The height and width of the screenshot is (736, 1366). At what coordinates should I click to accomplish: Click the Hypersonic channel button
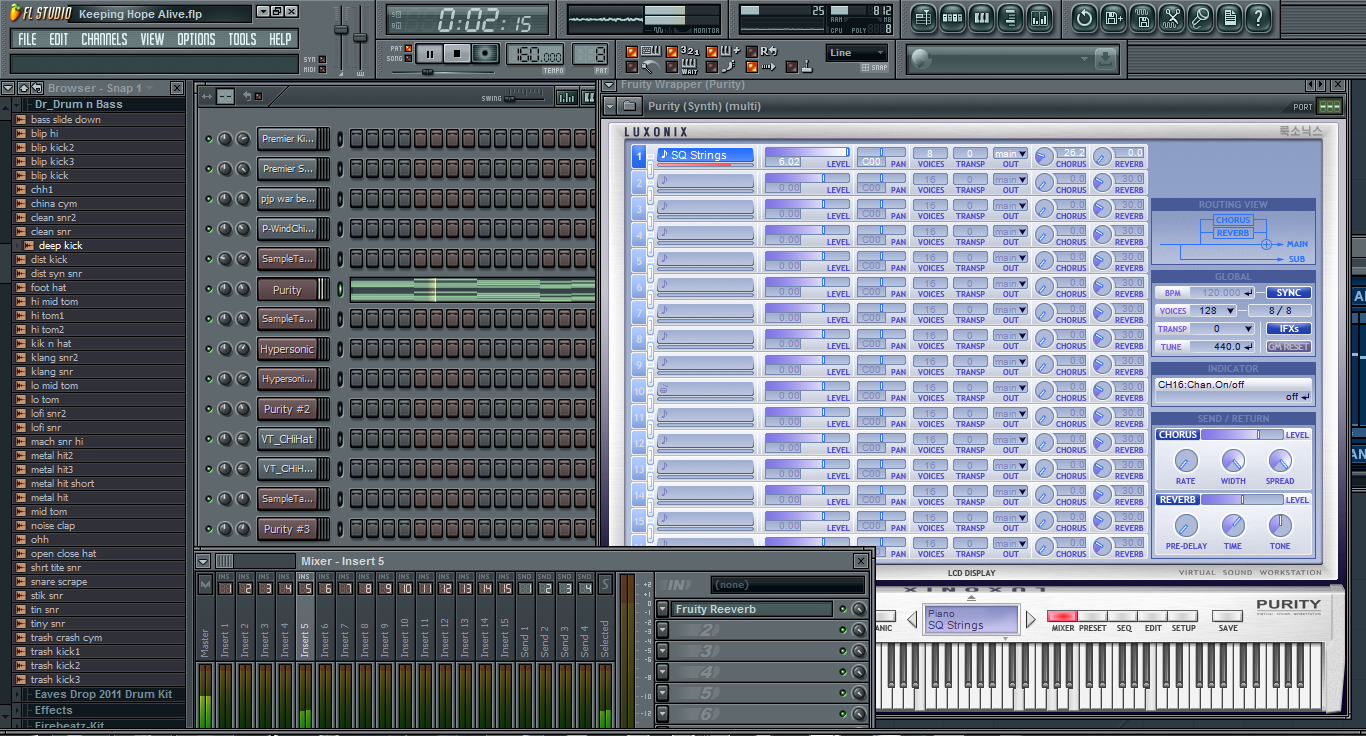[x=287, y=350]
